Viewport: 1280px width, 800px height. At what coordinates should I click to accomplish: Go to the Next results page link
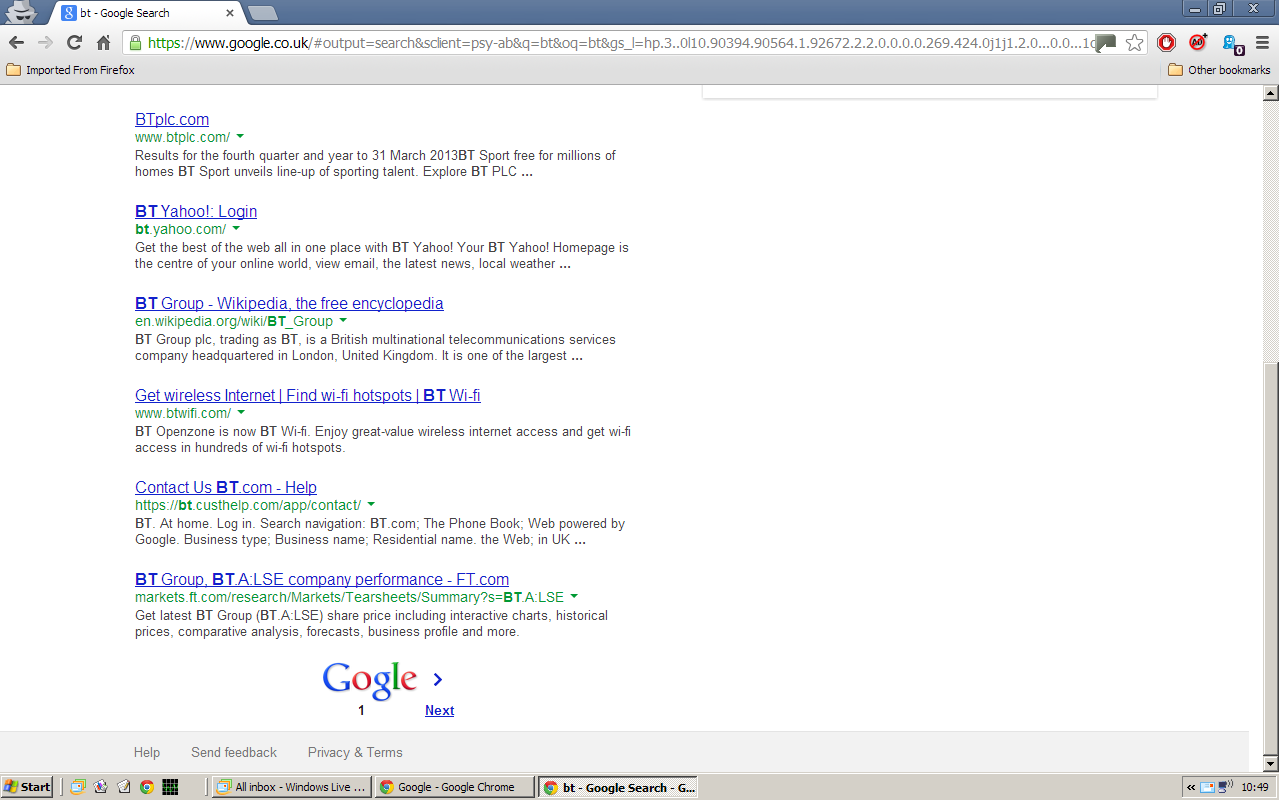click(x=439, y=710)
